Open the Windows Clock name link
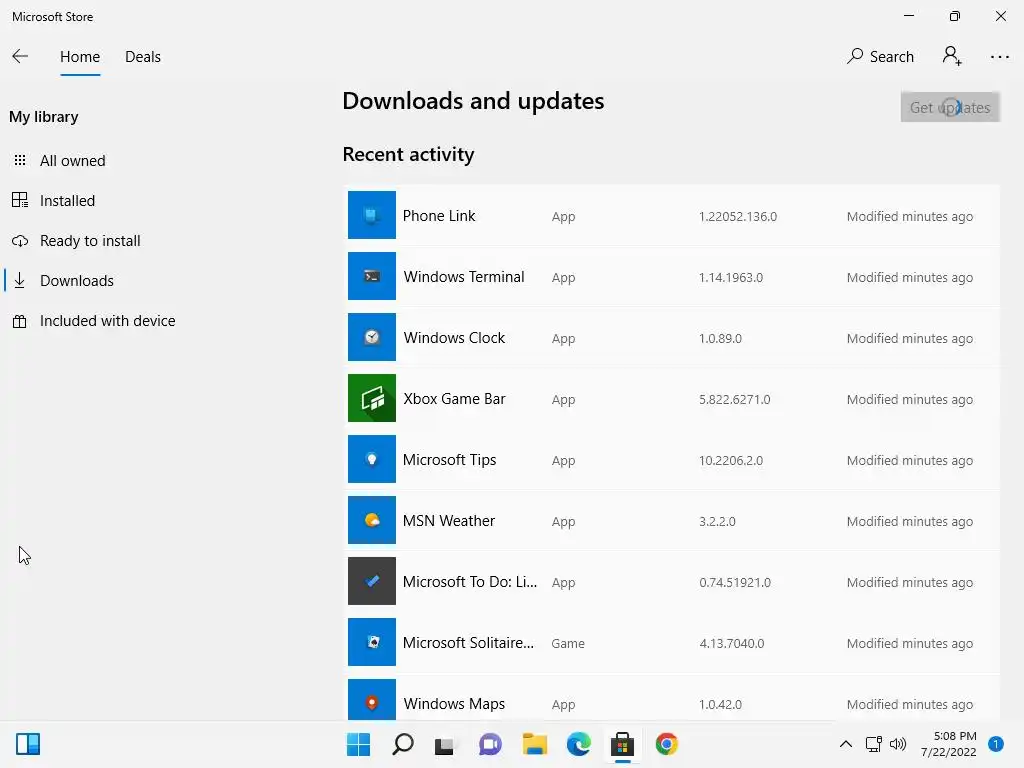Viewport: 1024px width, 768px height. [x=454, y=338]
